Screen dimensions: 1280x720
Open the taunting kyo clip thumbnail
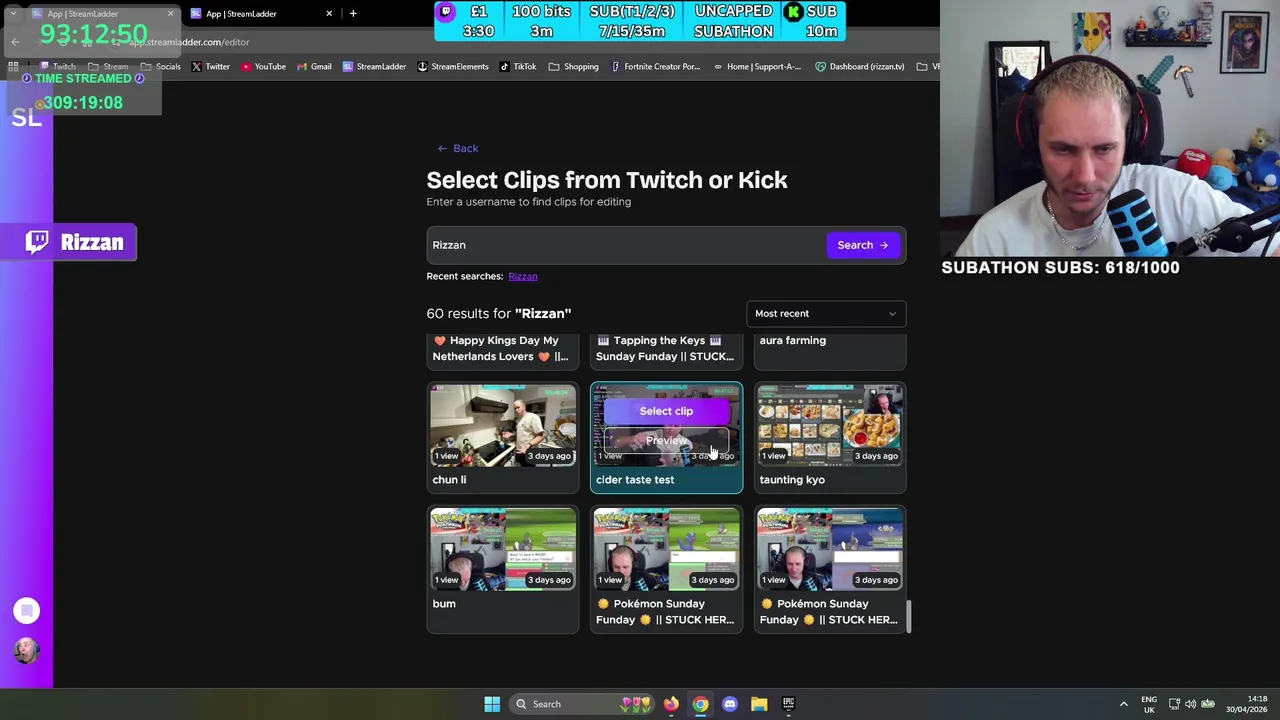[830, 426]
